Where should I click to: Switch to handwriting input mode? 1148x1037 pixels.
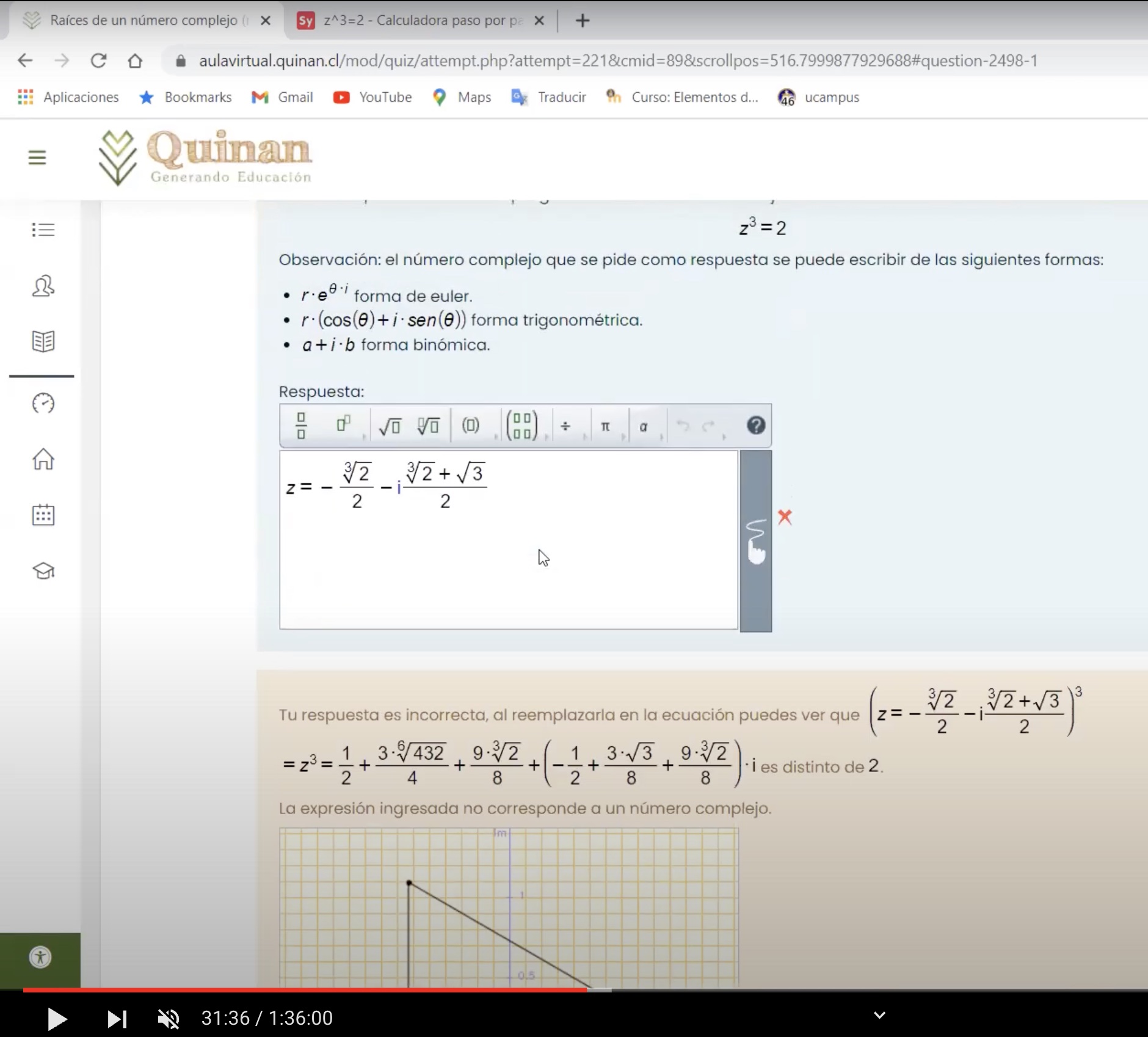click(756, 541)
